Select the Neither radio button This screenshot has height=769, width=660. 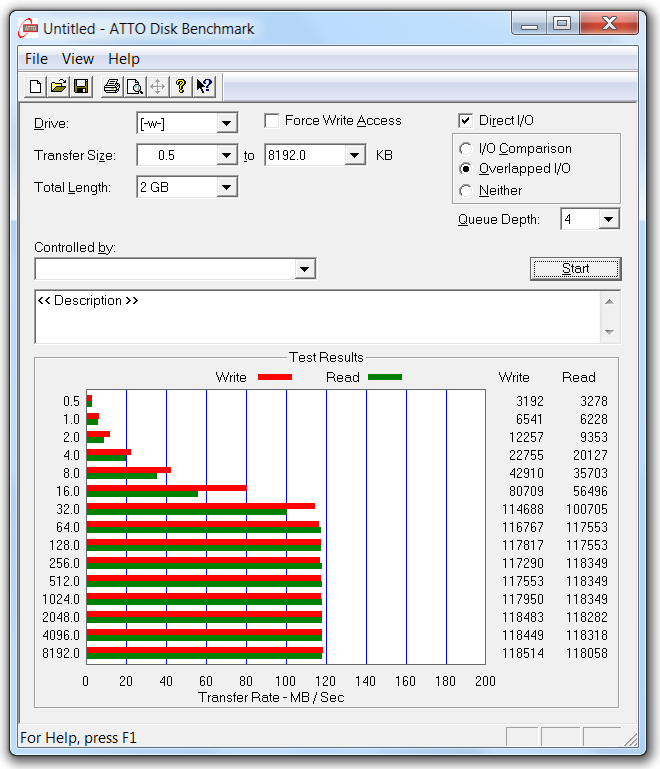(465, 190)
